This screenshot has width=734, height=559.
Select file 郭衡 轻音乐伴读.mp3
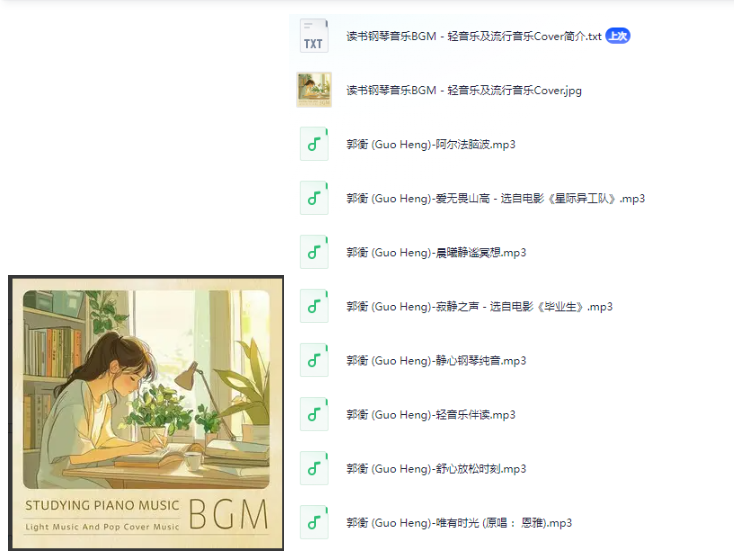431,415
